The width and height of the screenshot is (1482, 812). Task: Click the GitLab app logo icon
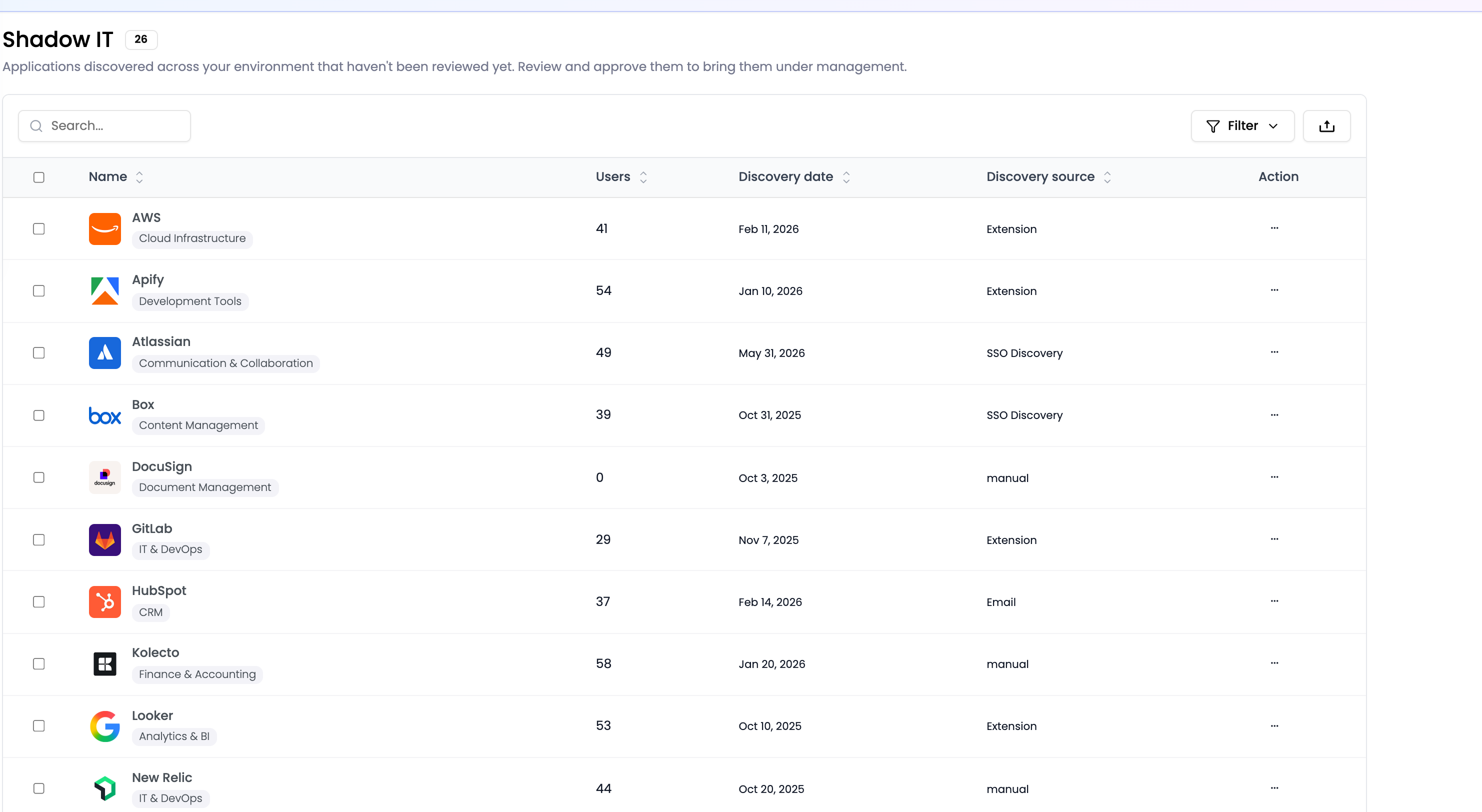pyautogui.click(x=104, y=540)
